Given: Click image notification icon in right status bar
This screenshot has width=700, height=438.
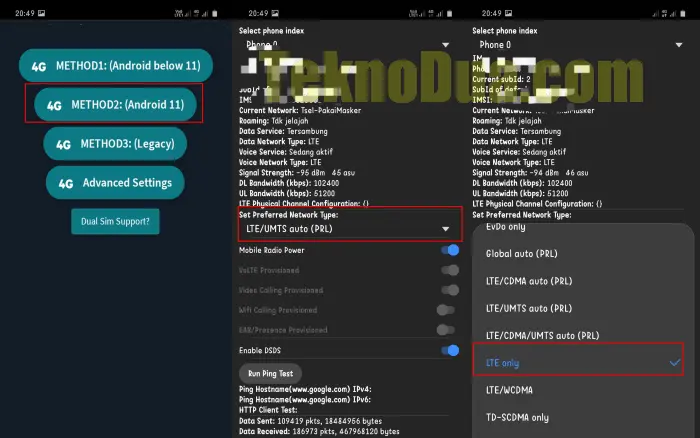Looking at the screenshot, I should coord(508,13).
